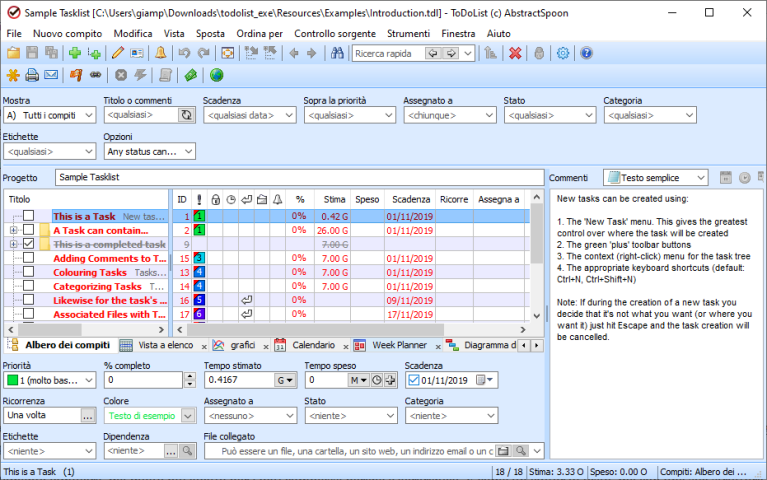Click the green ticket toolbar icon
The width and height of the screenshot is (767, 480).
[x=191, y=75]
